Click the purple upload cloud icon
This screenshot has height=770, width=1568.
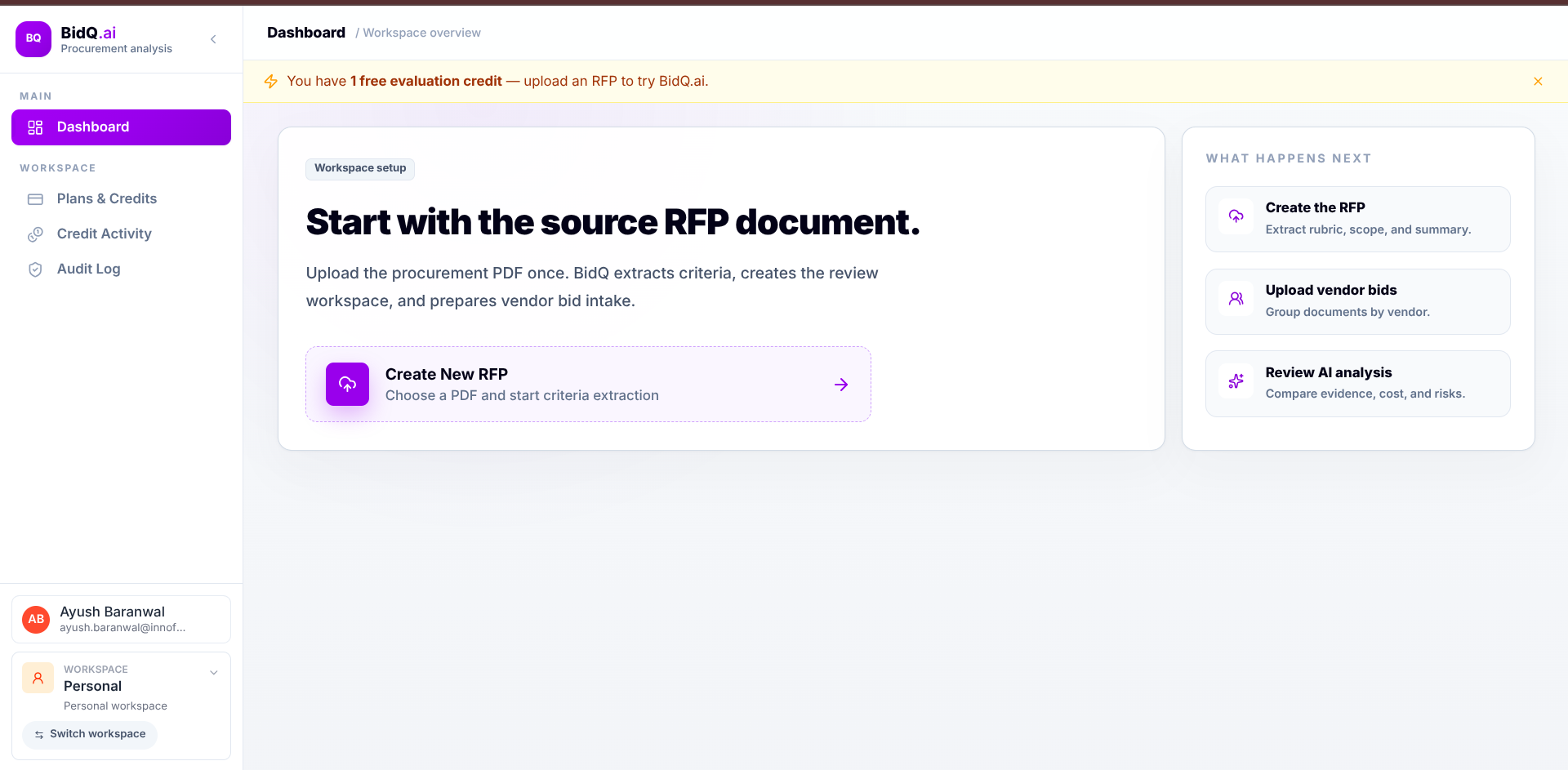pyautogui.click(x=347, y=384)
